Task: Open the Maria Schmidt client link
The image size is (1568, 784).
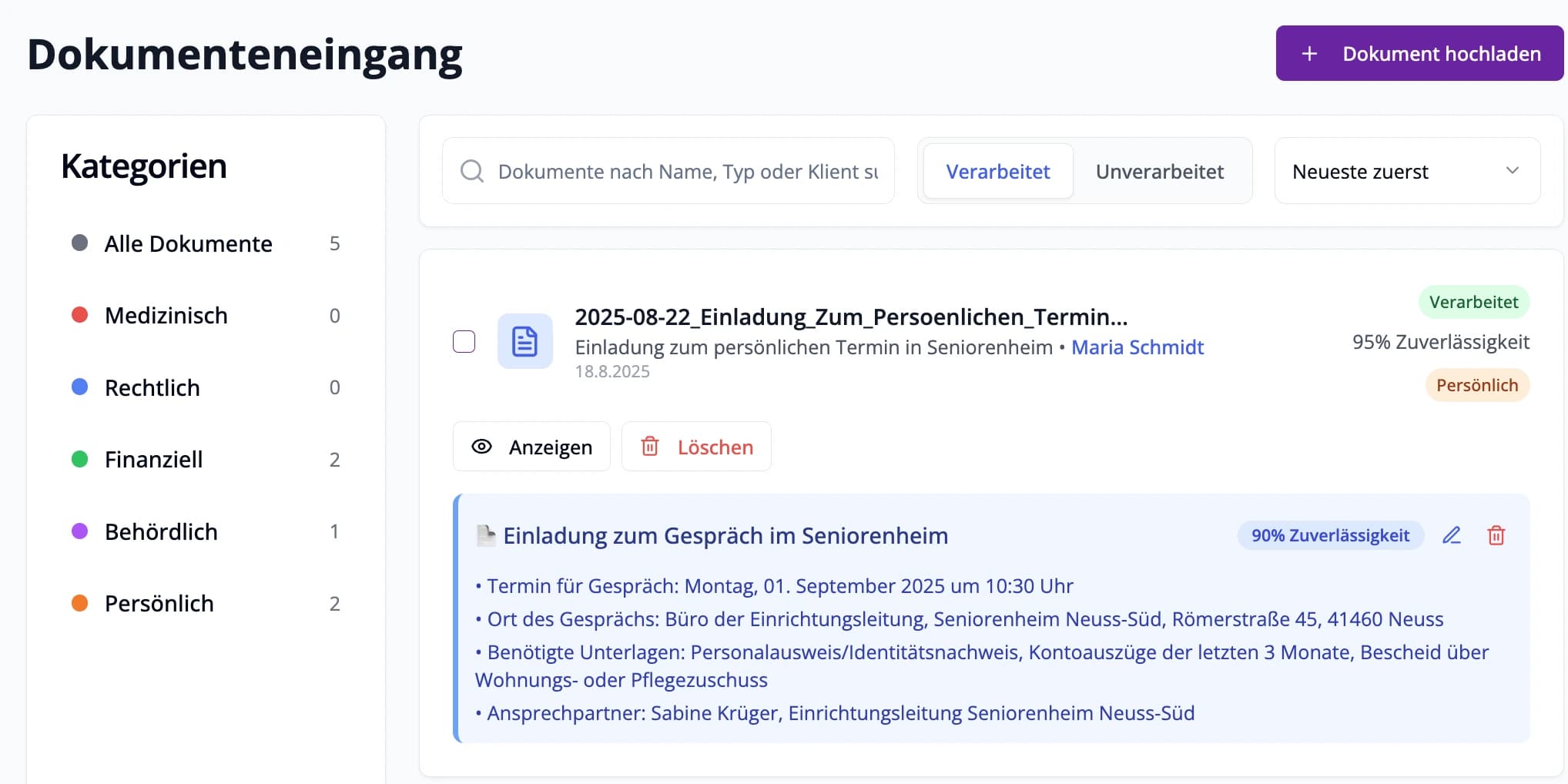Action: click(1137, 347)
